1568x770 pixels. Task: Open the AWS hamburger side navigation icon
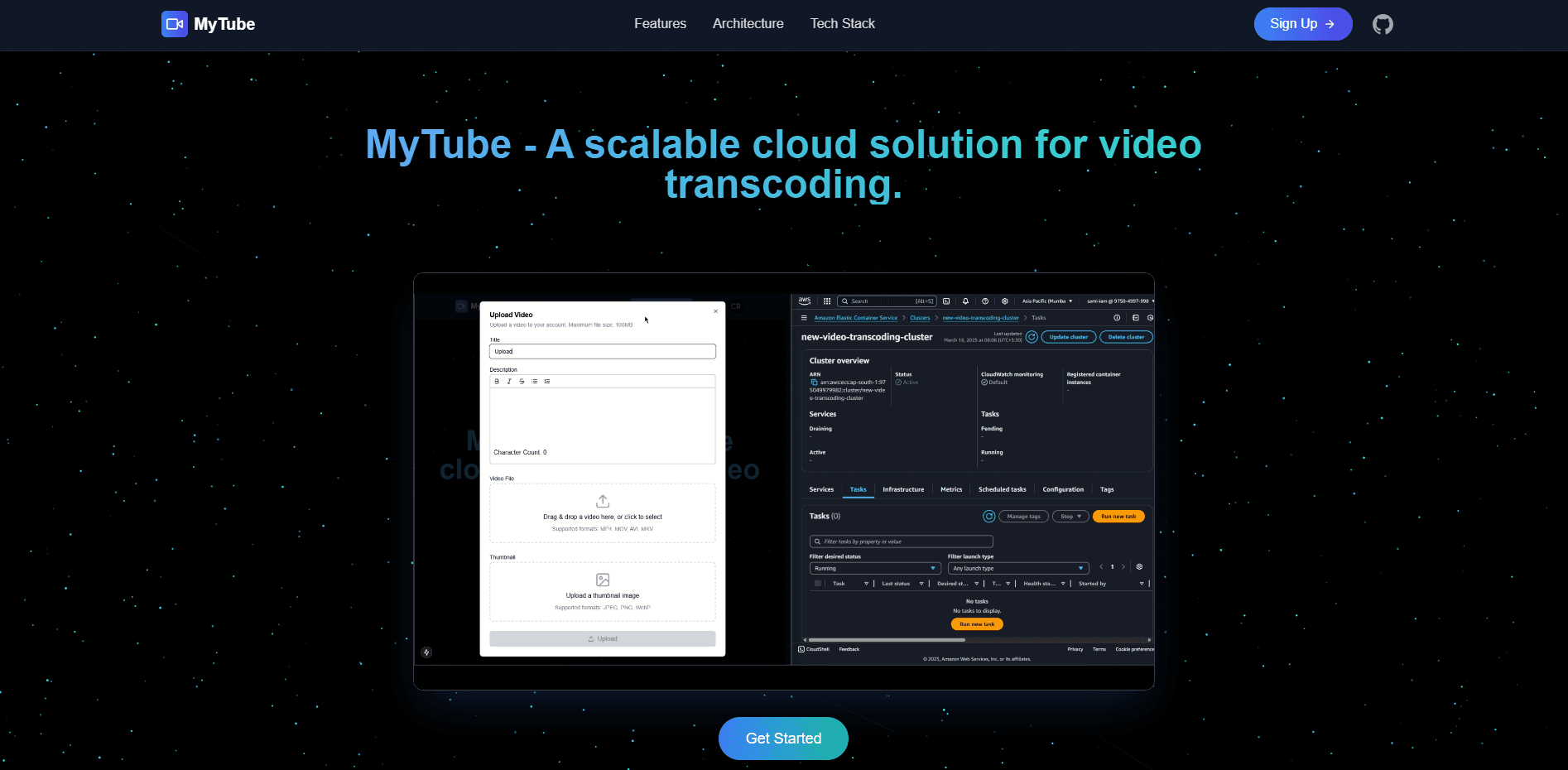tap(804, 318)
